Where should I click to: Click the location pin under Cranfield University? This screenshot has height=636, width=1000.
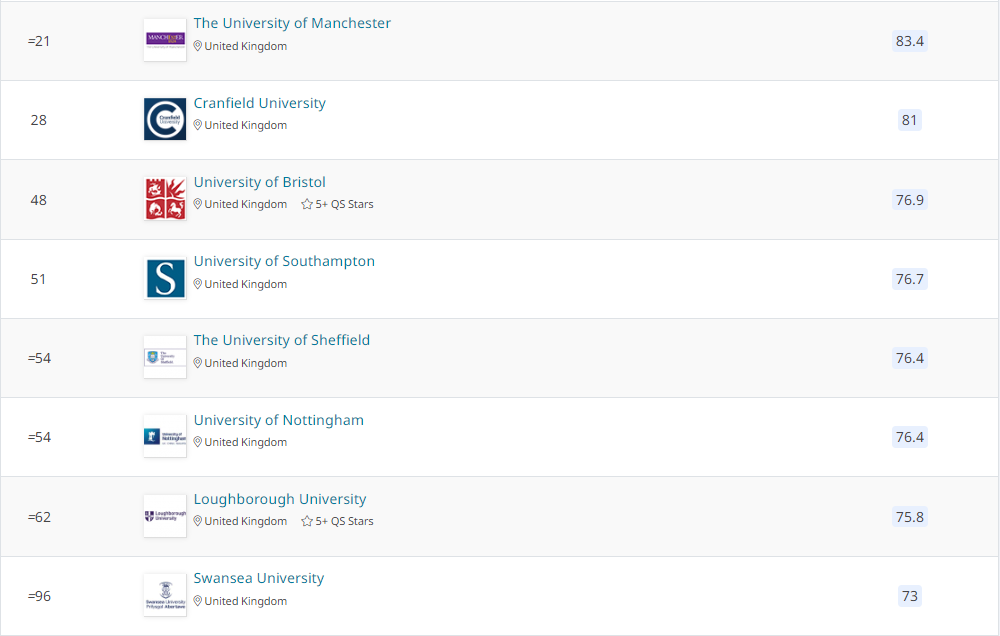pos(198,125)
